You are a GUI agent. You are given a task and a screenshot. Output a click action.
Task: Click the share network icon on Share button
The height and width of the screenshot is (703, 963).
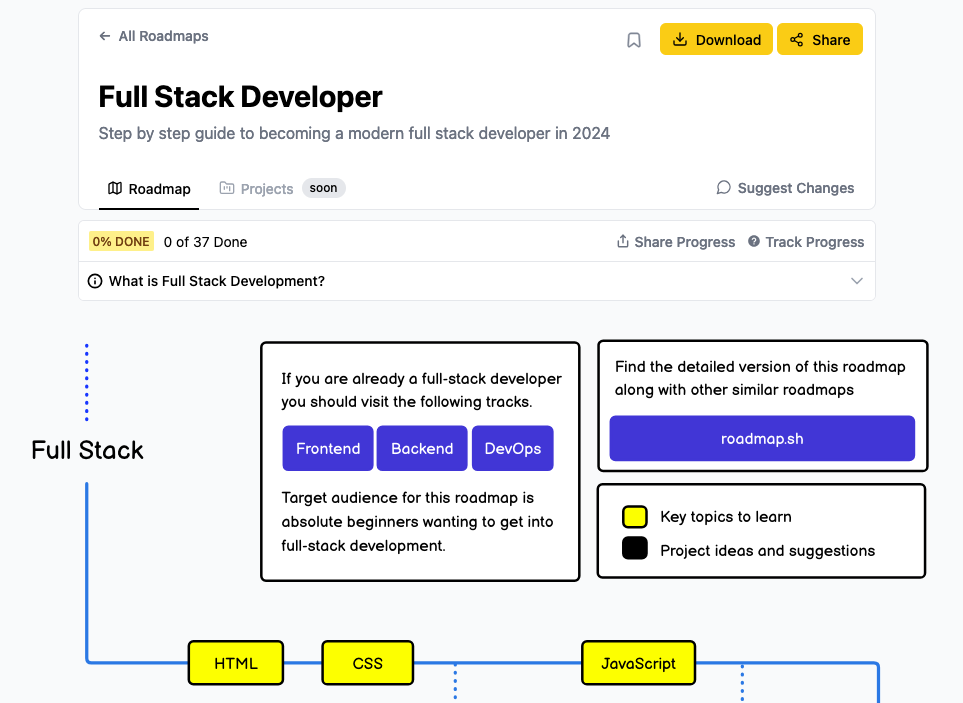tap(795, 39)
